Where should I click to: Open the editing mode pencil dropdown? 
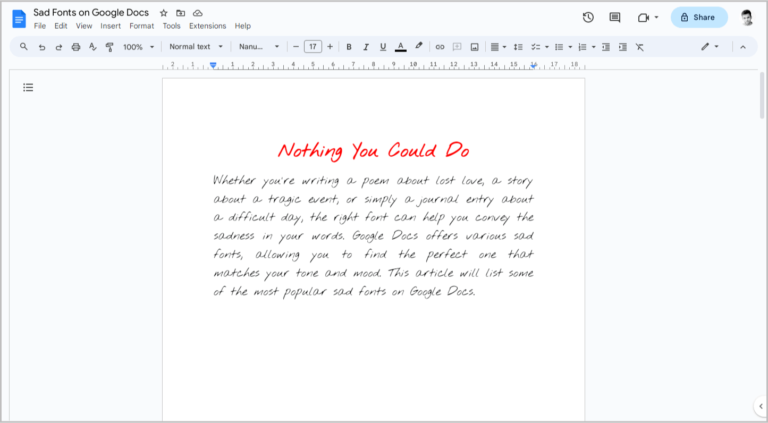point(709,47)
